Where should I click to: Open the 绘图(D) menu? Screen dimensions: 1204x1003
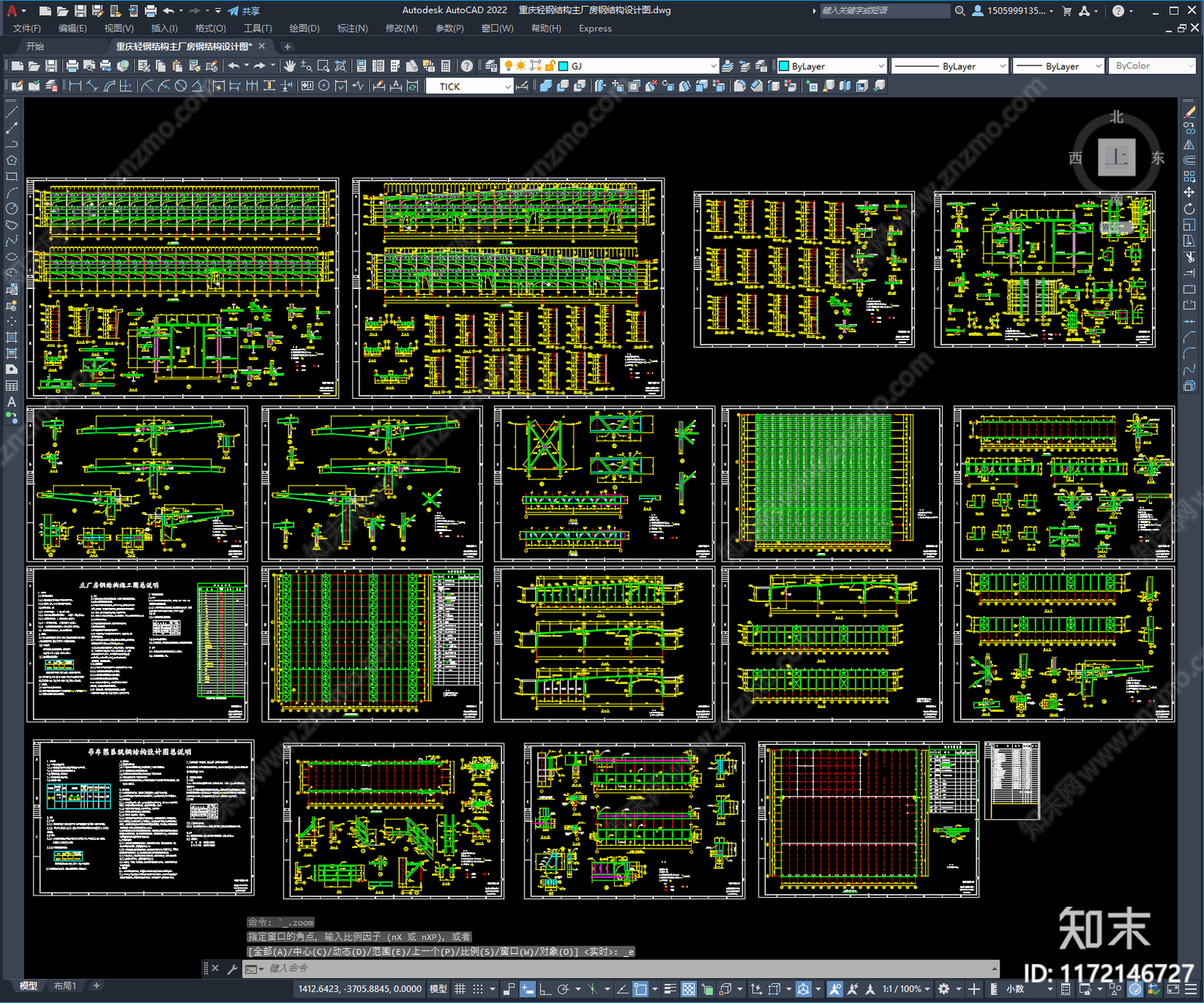tap(305, 29)
